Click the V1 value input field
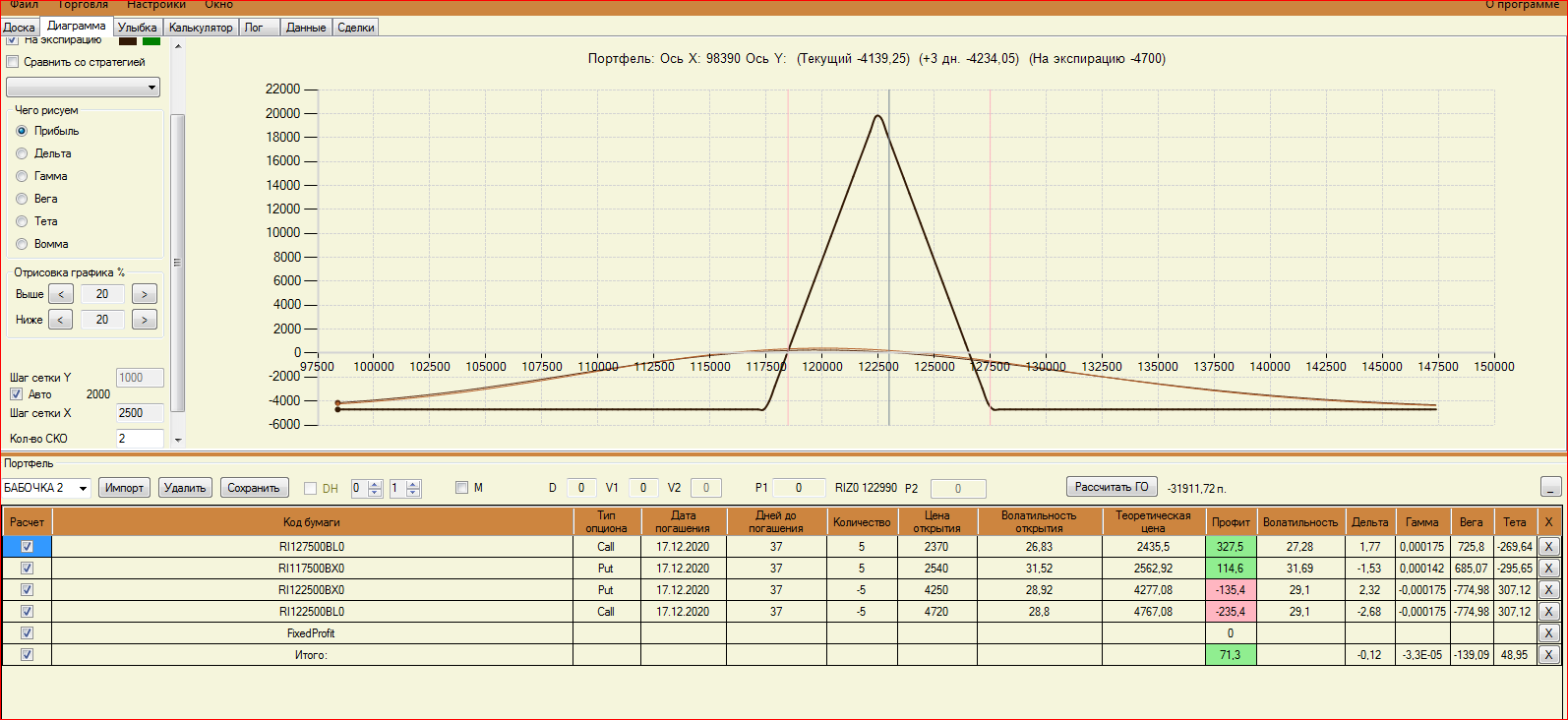 pos(643,488)
